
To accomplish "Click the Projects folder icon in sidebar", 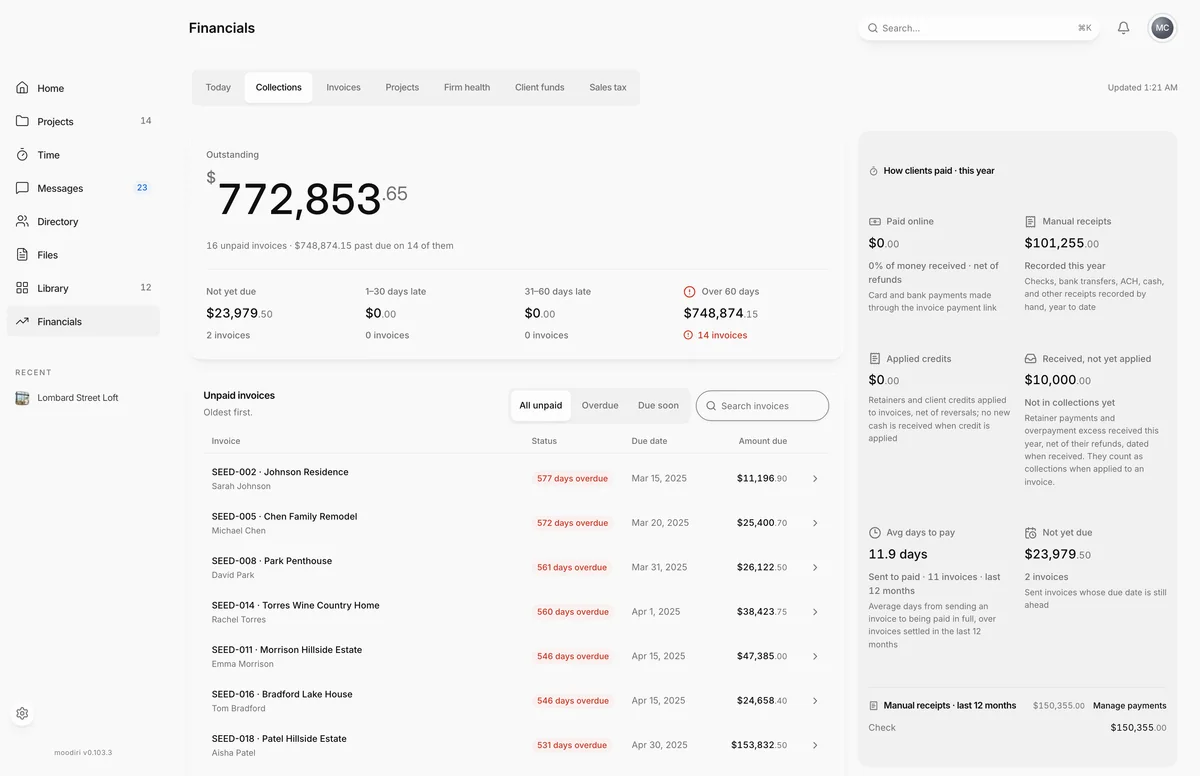I will [22, 121].
